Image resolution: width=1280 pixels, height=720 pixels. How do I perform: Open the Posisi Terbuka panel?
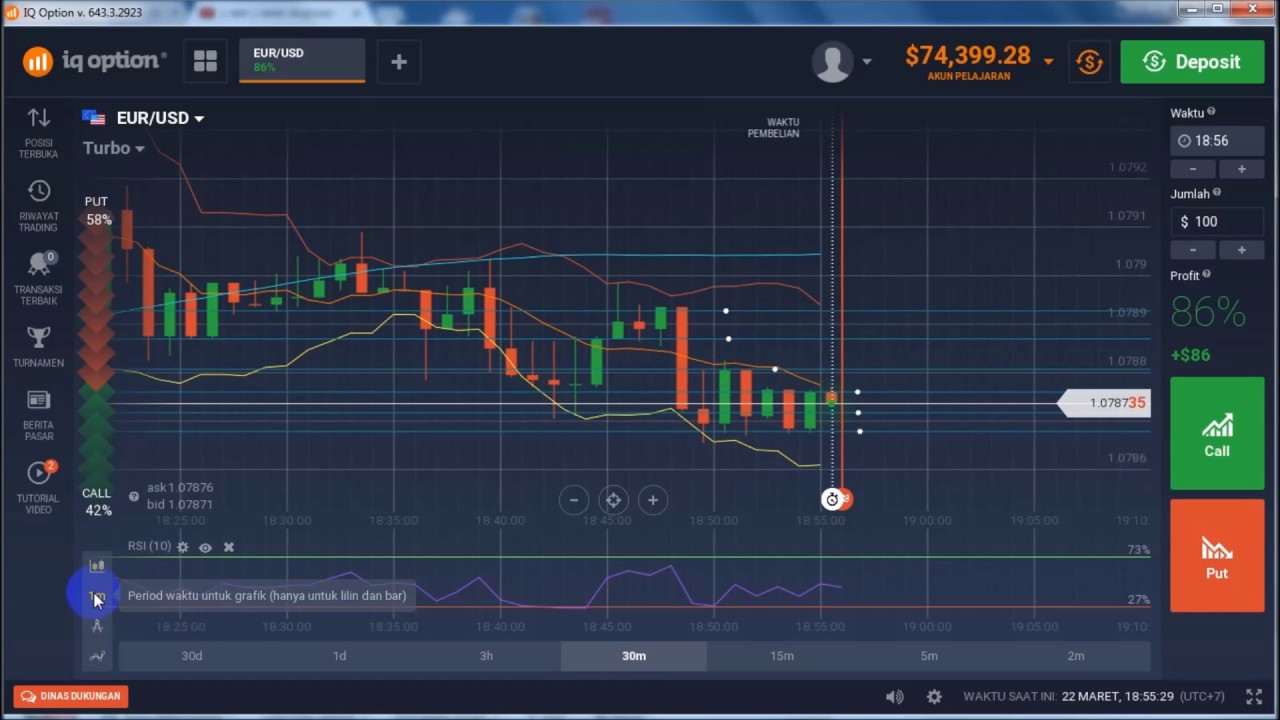click(x=38, y=132)
